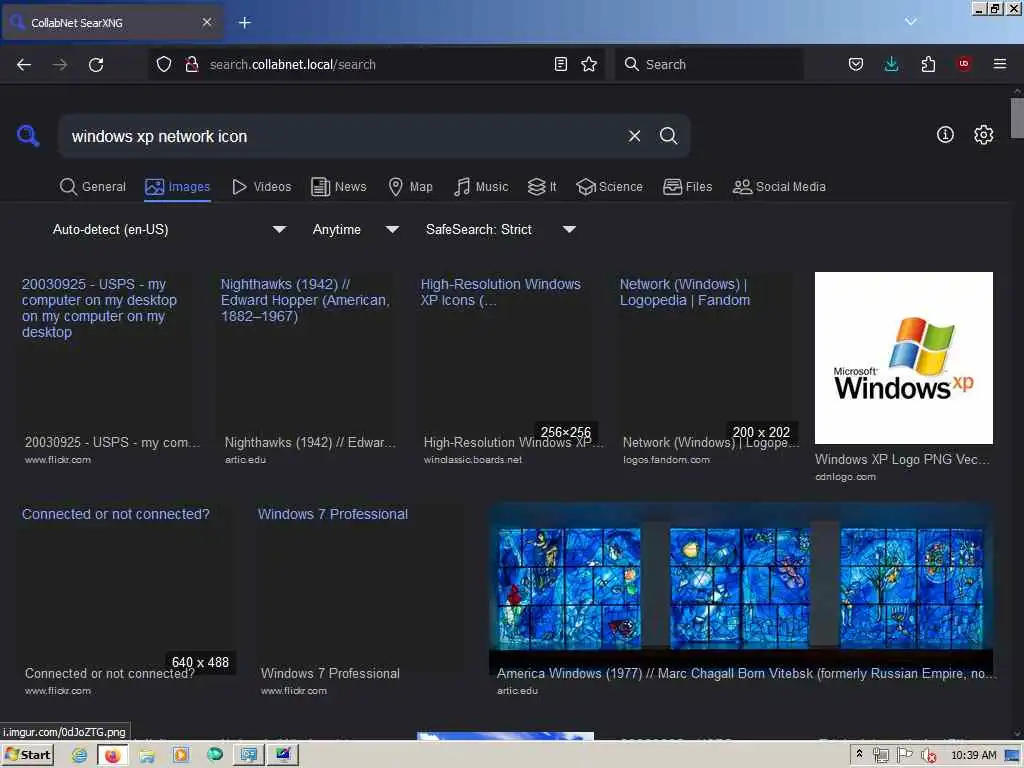Open the News category tab
Screen dimensions: 1024x768
[x=339, y=187]
